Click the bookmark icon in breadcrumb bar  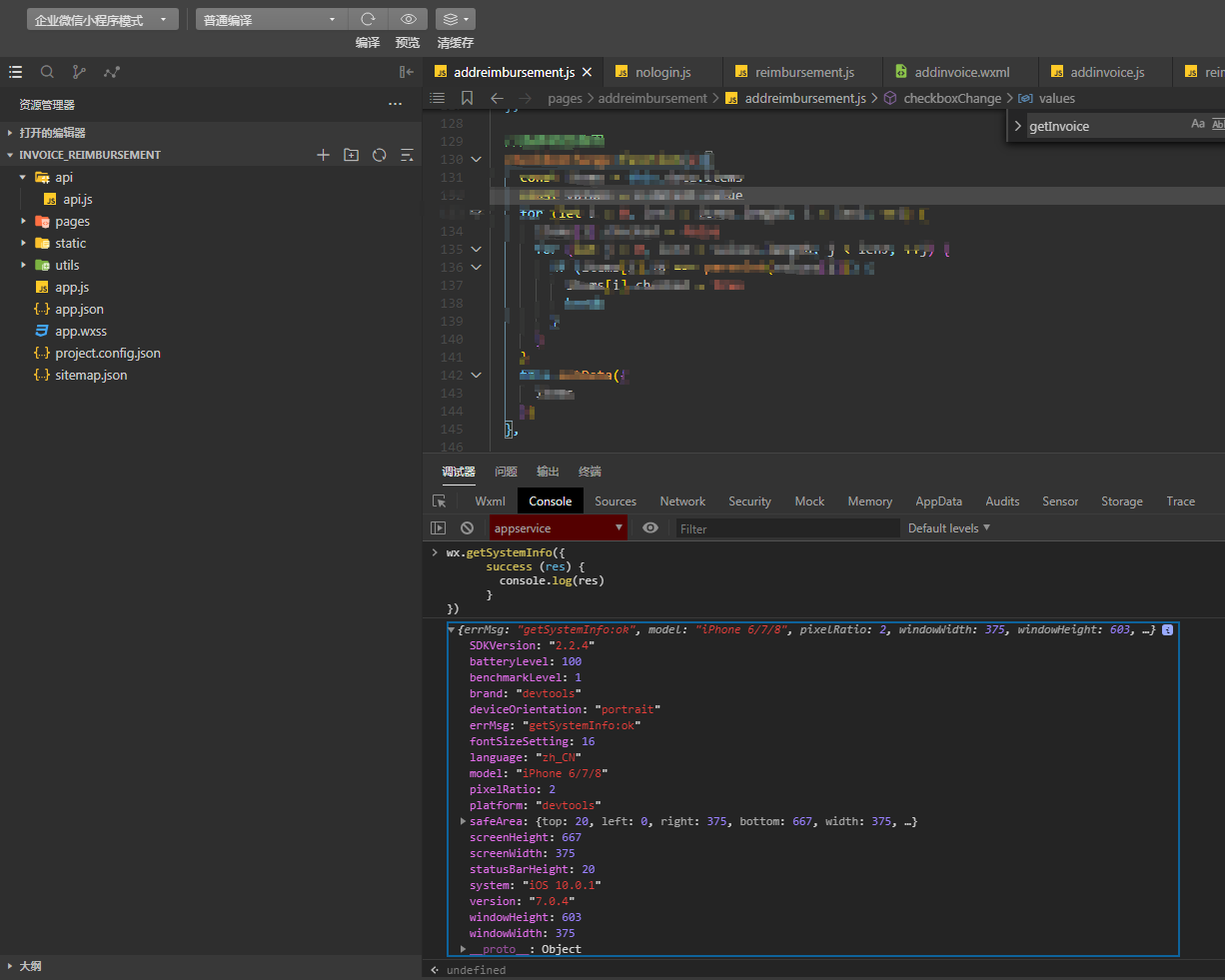(467, 98)
